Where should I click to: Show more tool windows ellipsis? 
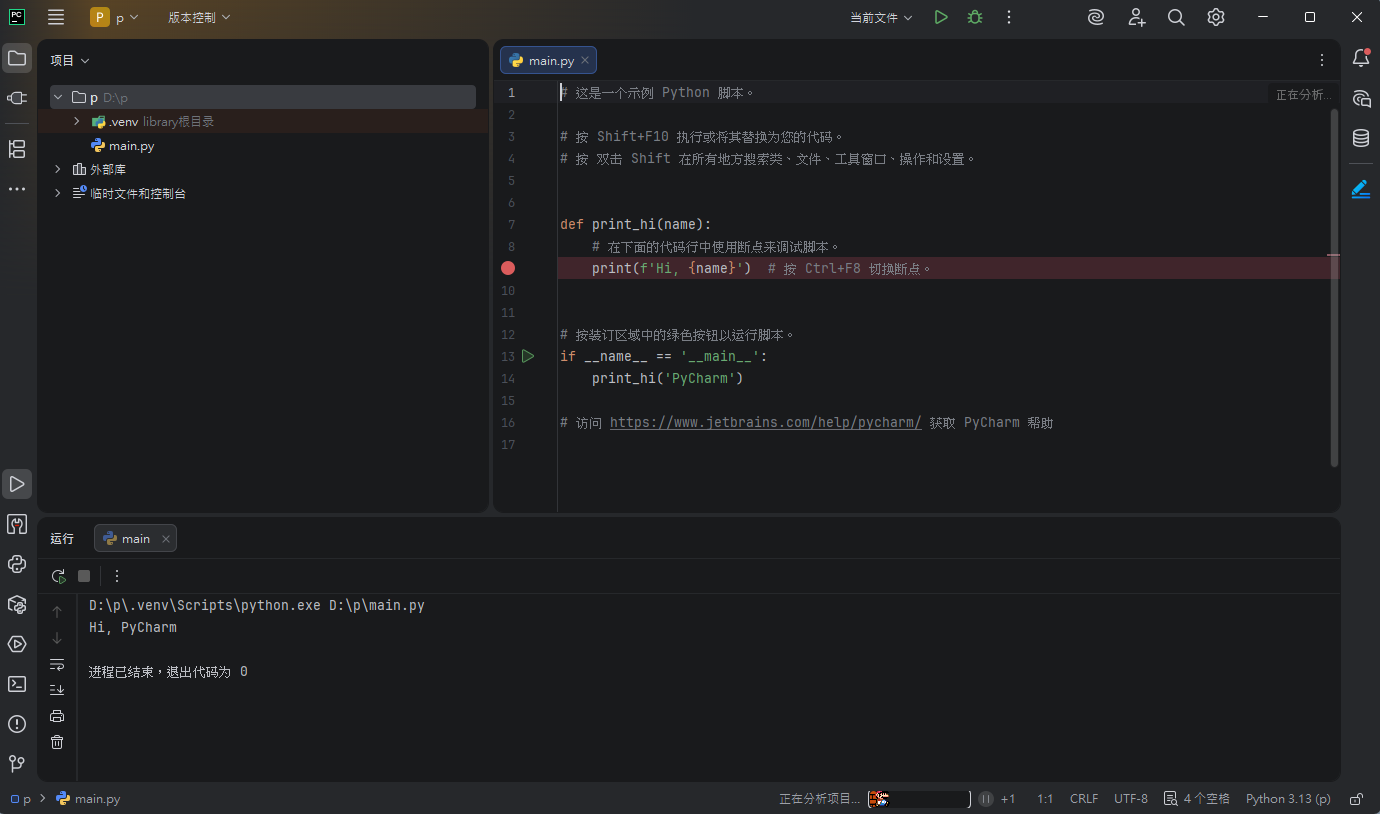17,188
